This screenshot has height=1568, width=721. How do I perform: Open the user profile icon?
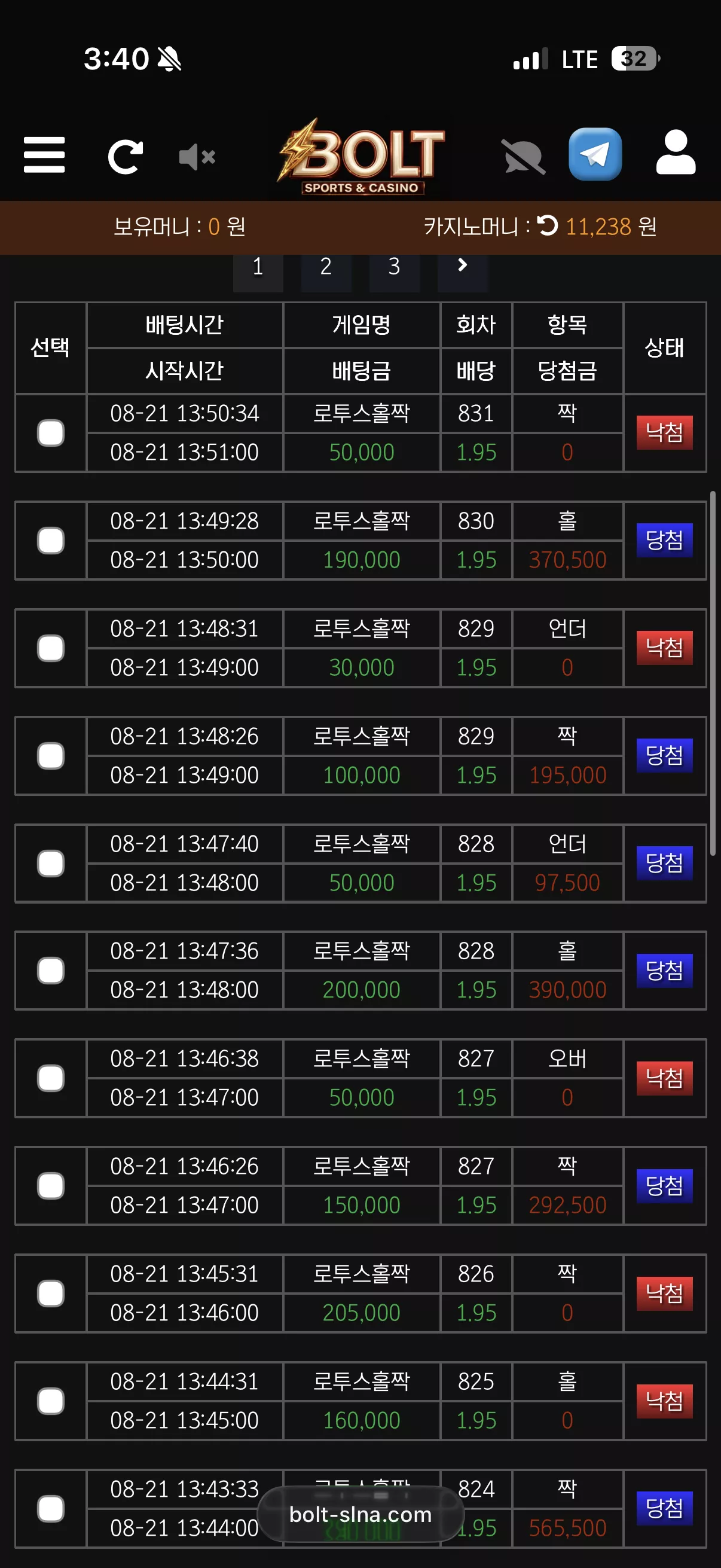pos(676,152)
